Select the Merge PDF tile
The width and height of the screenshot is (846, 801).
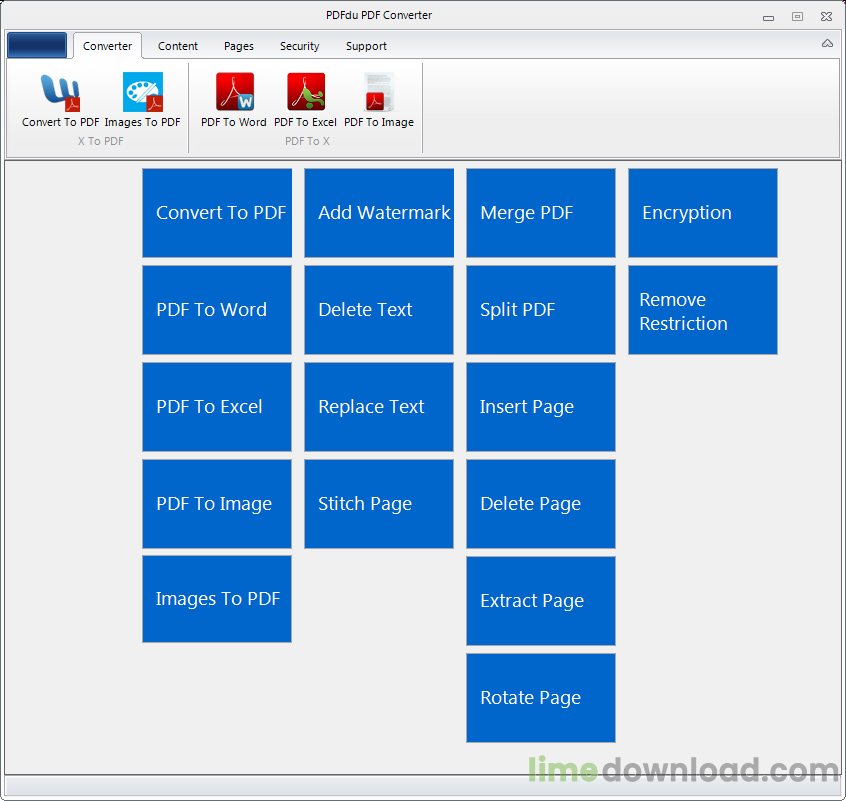tap(540, 213)
